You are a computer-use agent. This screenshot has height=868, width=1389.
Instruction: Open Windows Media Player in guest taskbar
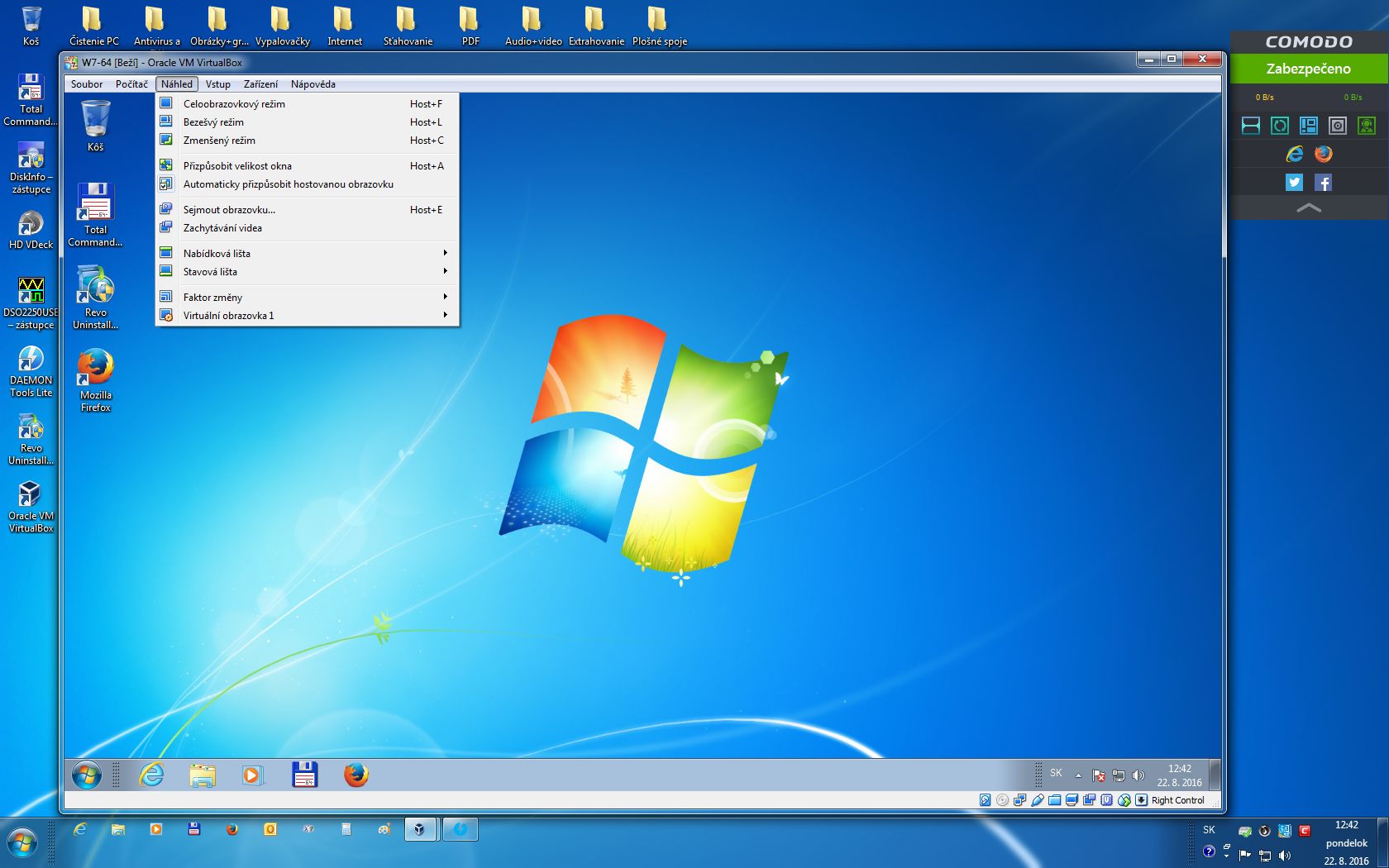pyautogui.click(x=253, y=775)
